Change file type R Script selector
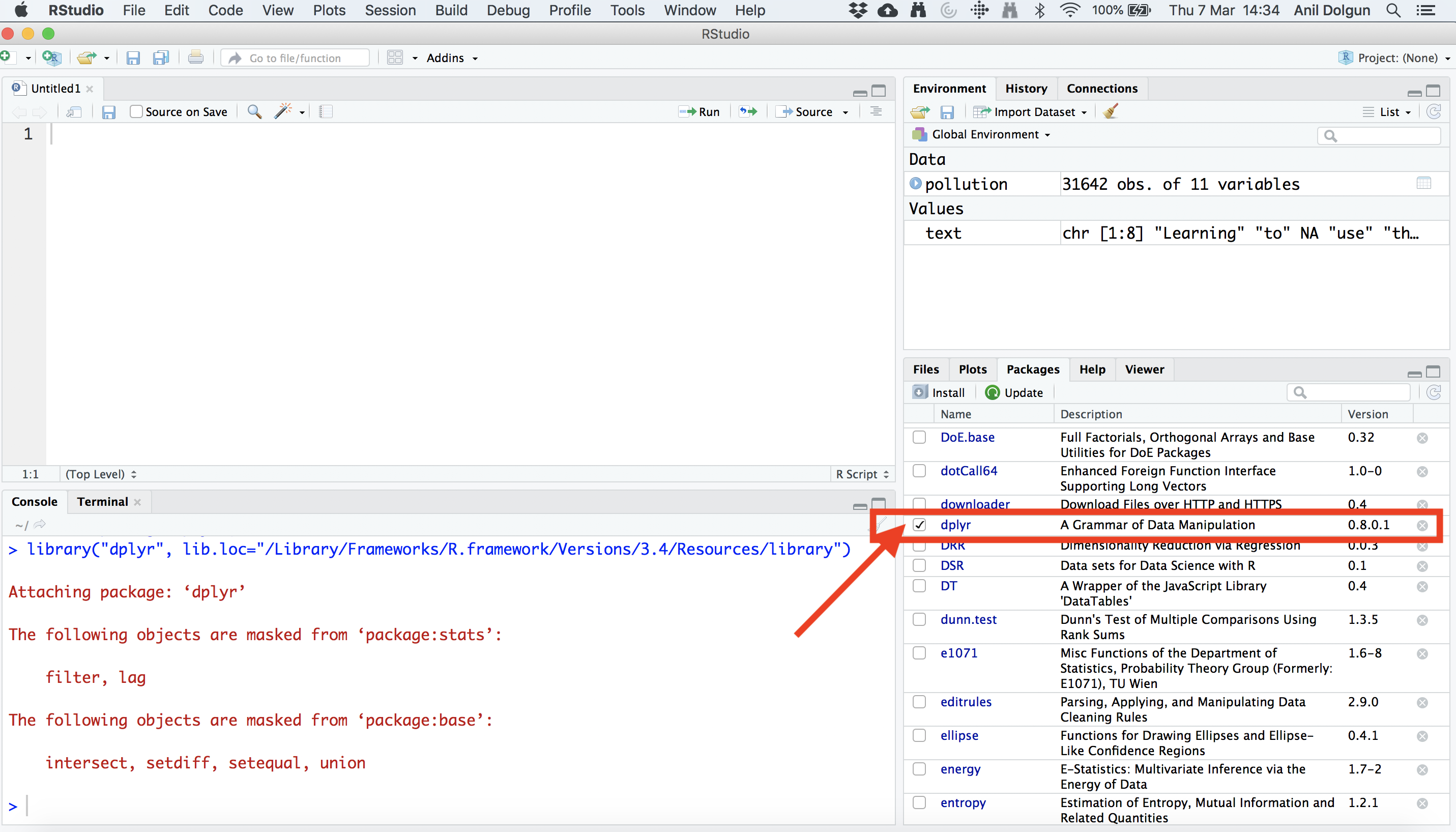This screenshot has width=1456, height=832. tap(862, 474)
